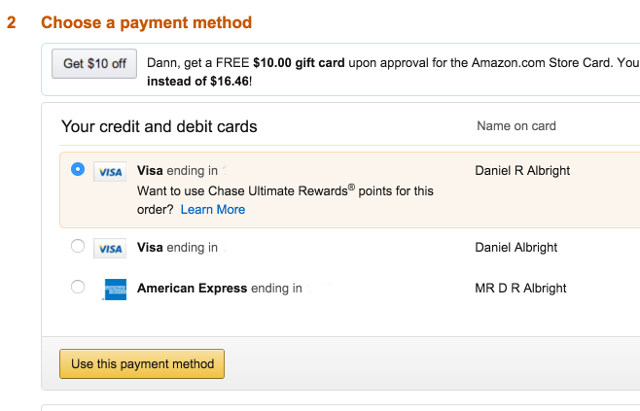Click the 'American Express ending in' label
This screenshot has width=640, height=411.
220,288
